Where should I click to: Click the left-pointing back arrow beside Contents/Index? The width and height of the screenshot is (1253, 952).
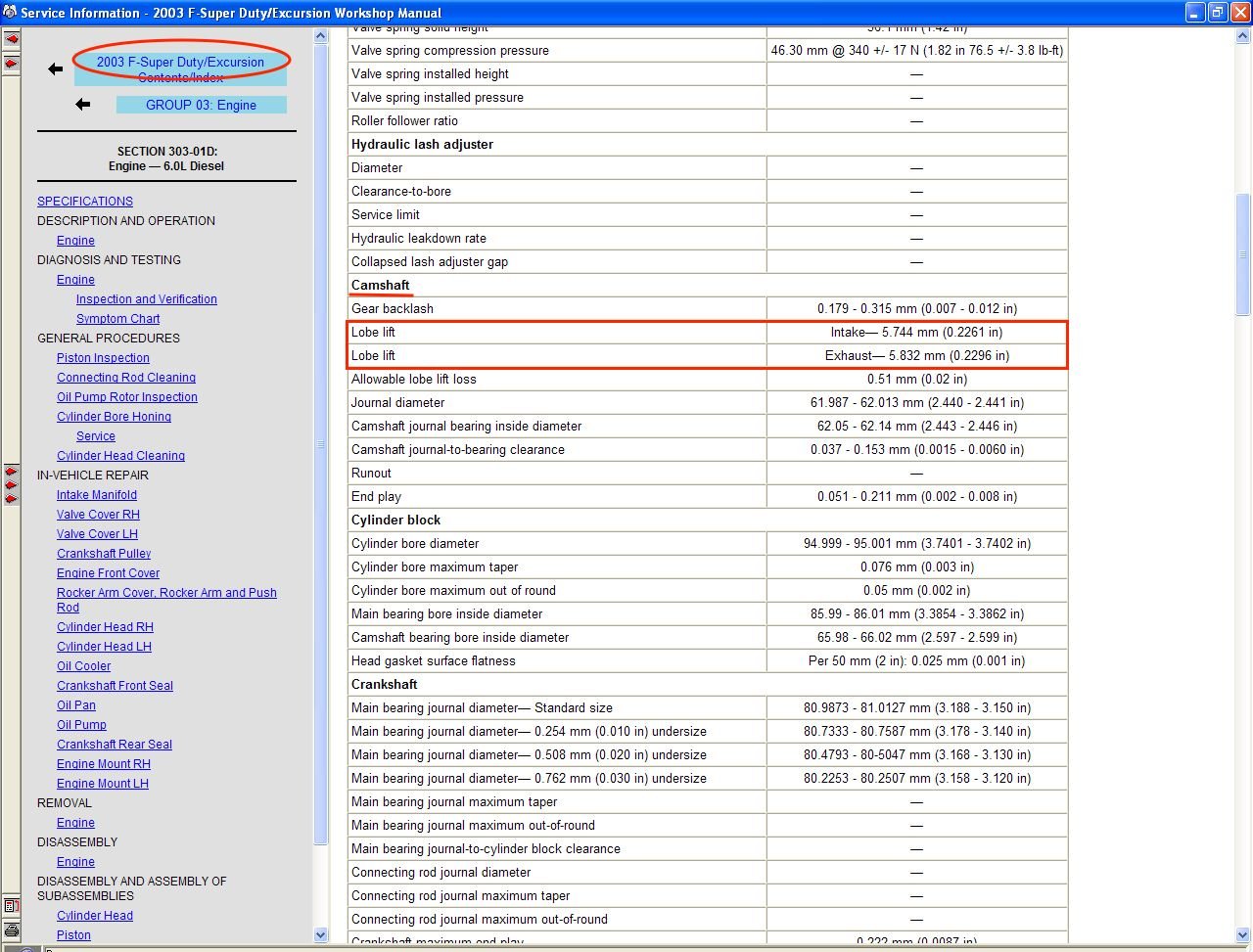(55, 68)
